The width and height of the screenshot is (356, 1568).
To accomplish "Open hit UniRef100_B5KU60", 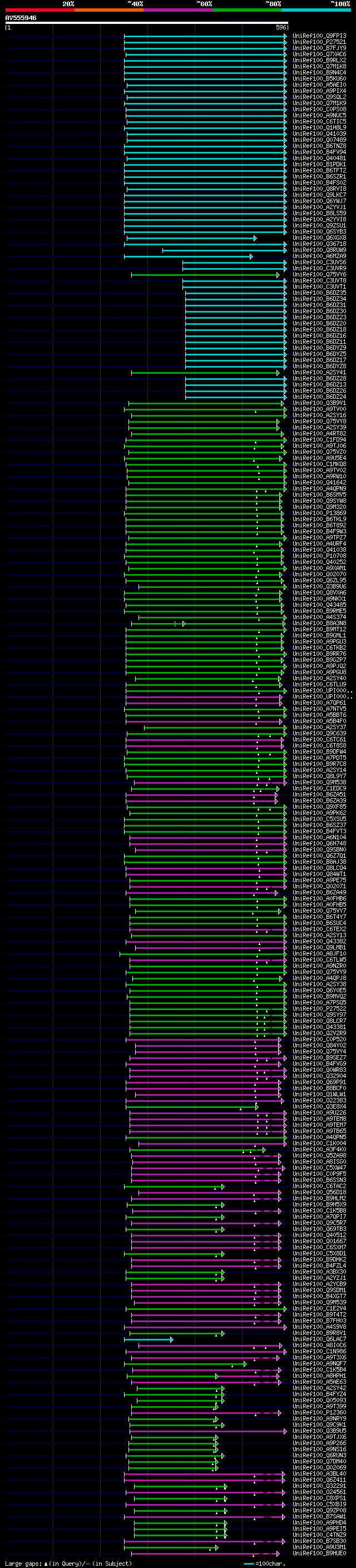I will coord(319,78).
